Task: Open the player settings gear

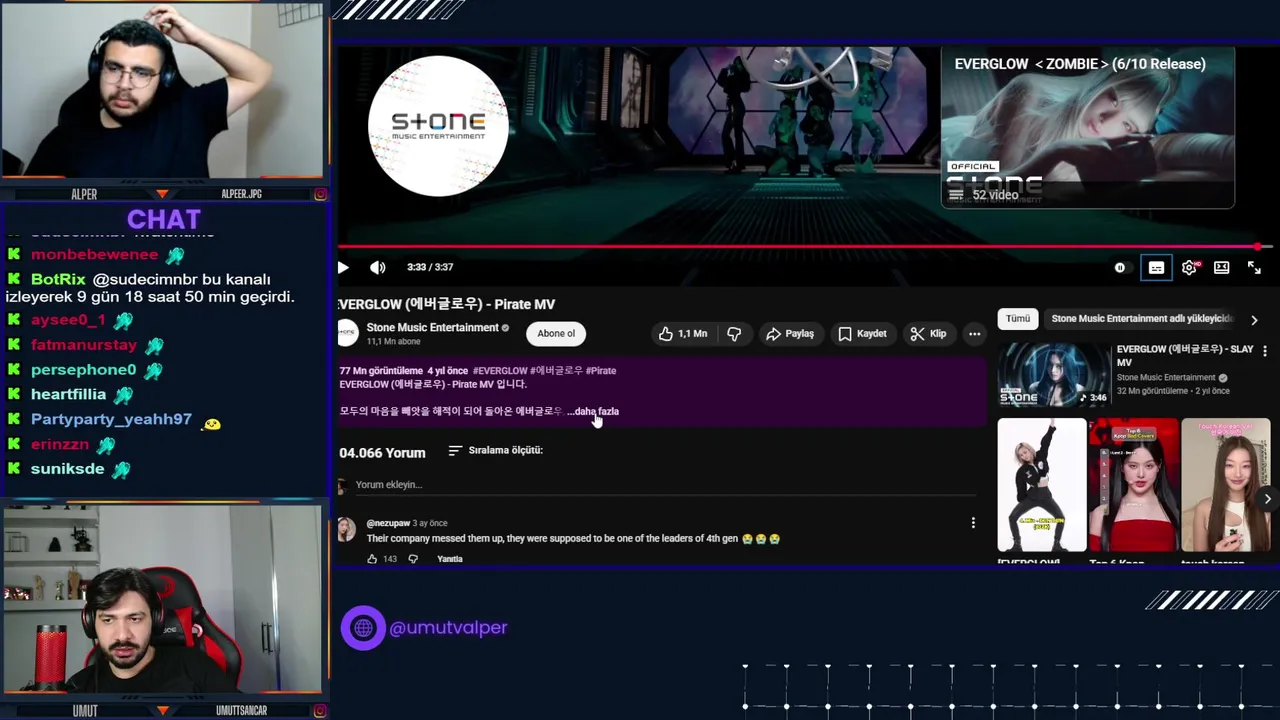Action: pos(1189,268)
